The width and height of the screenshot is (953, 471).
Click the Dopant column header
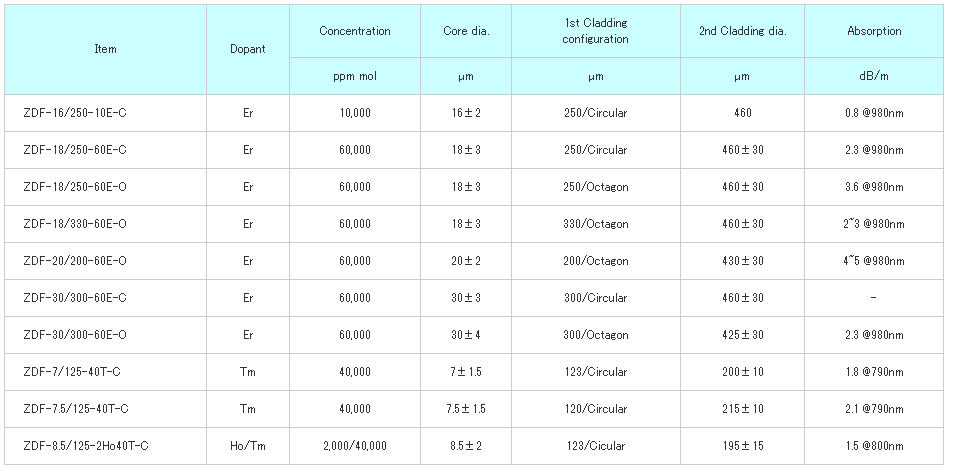(x=248, y=49)
